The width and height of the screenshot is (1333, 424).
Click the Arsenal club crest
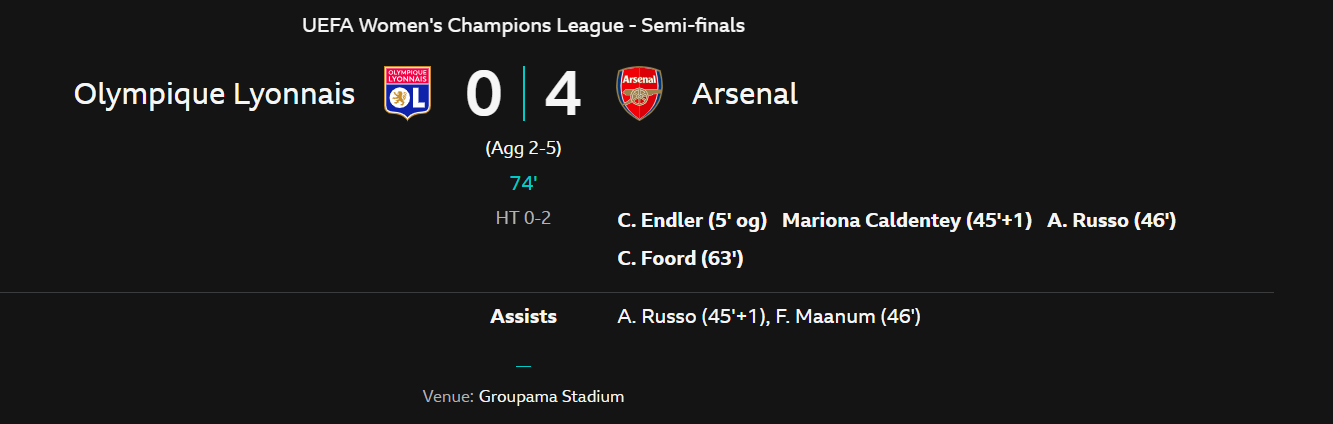click(x=639, y=94)
